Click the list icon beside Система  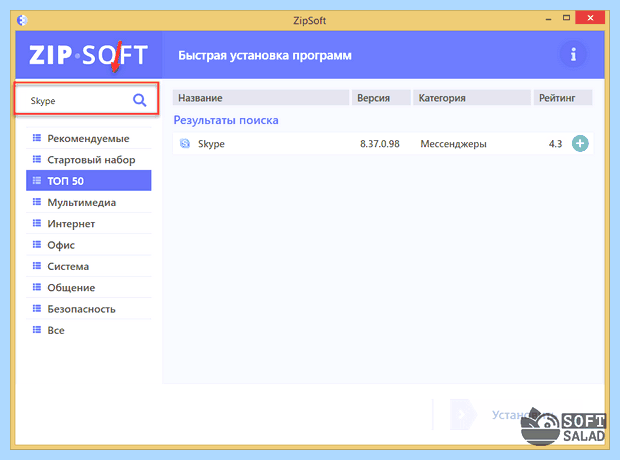(x=37, y=266)
